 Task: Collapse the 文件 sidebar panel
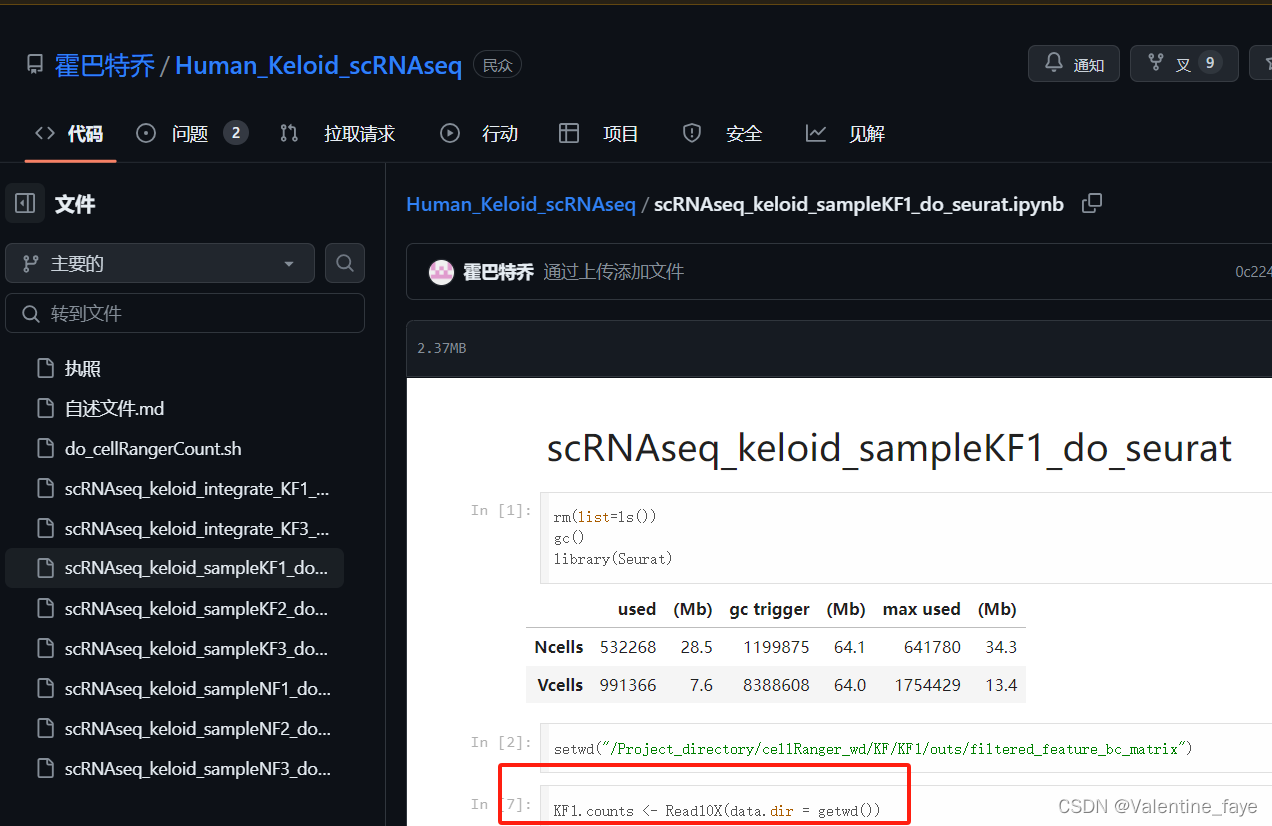pyautogui.click(x=24, y=203)
